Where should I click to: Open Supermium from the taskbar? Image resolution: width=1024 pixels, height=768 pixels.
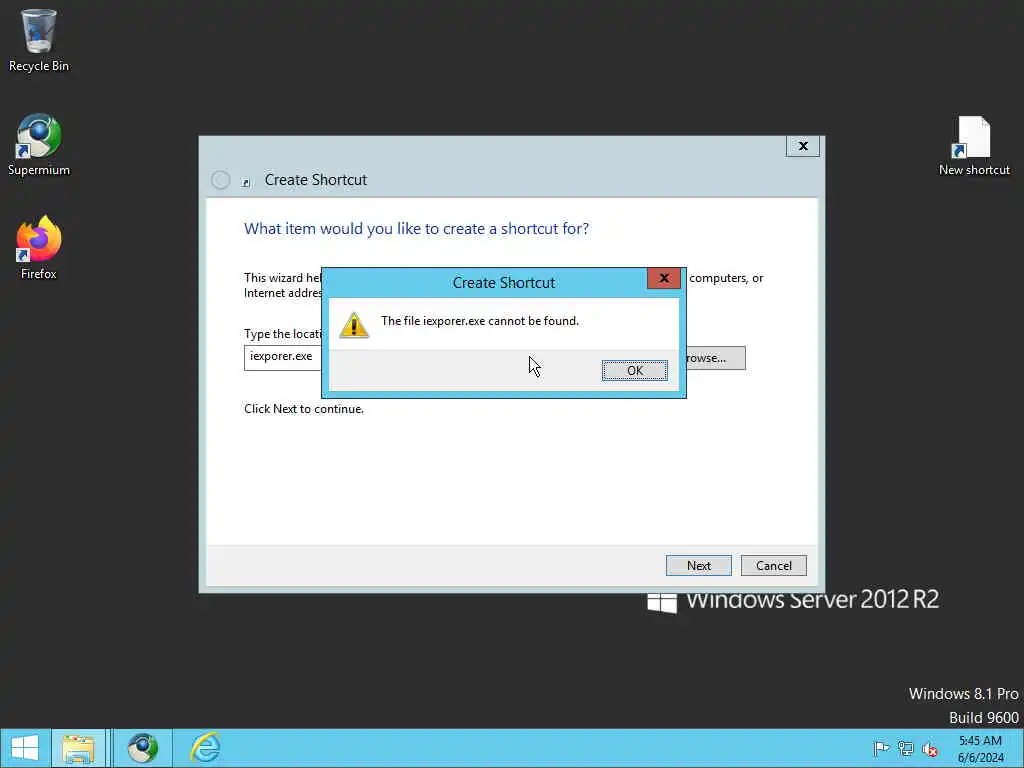[x=142, y=748]
